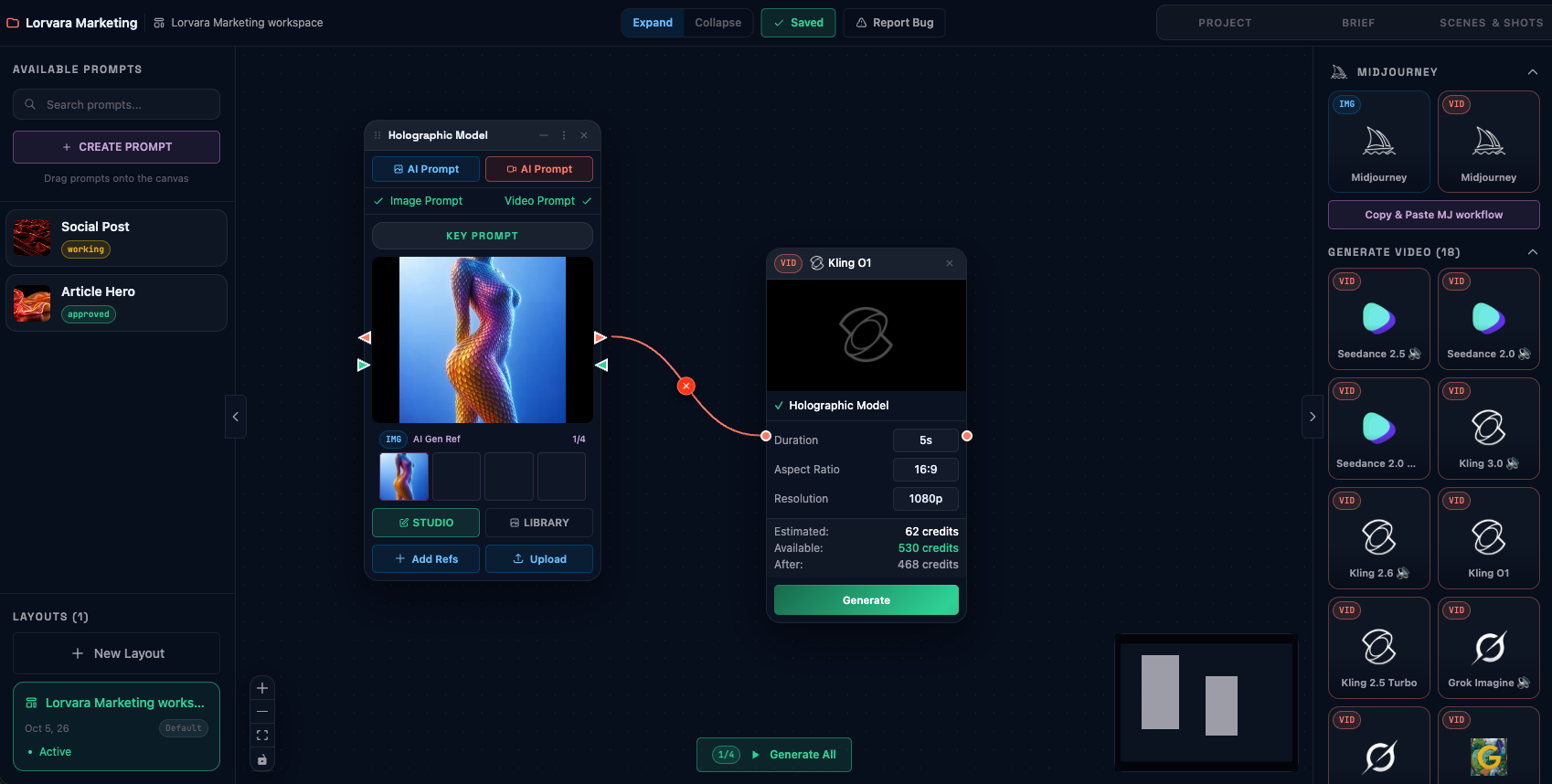Click the Midjourney video model card
This screenshot has height=784, width=1552.
[x=1488, y=141]
